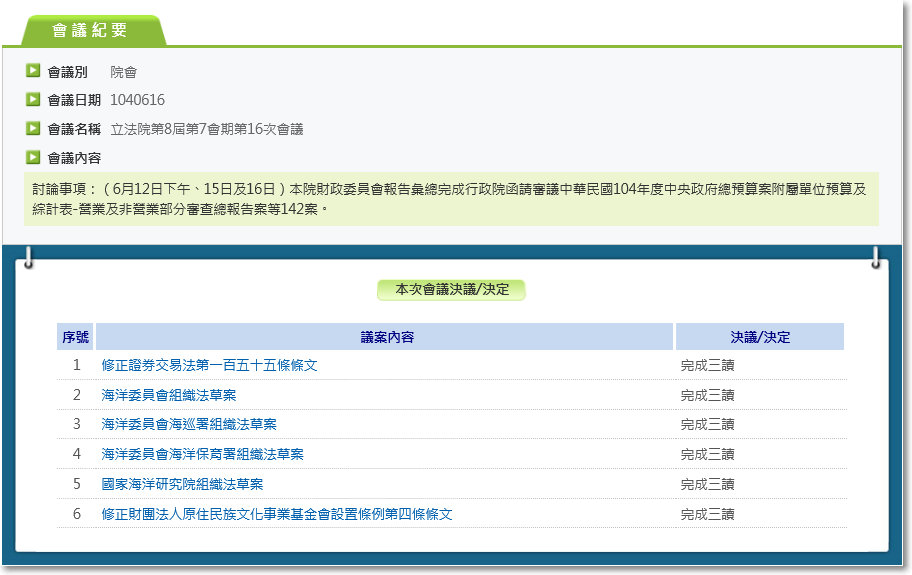Open 海洋委員會海洋保育署組織法草案 link

coord(202,454)
